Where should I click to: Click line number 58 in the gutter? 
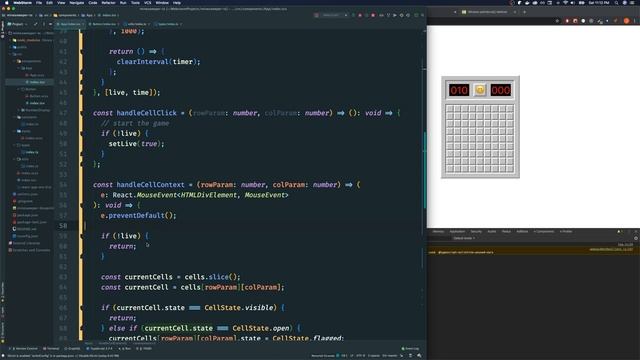click(63, 226)
